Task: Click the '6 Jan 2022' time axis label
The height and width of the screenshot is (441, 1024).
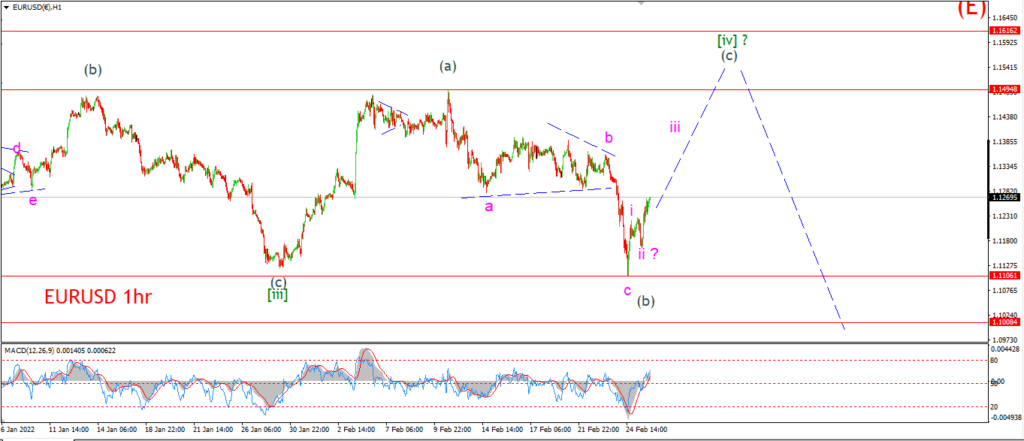Action: click(x=20, y=430)
